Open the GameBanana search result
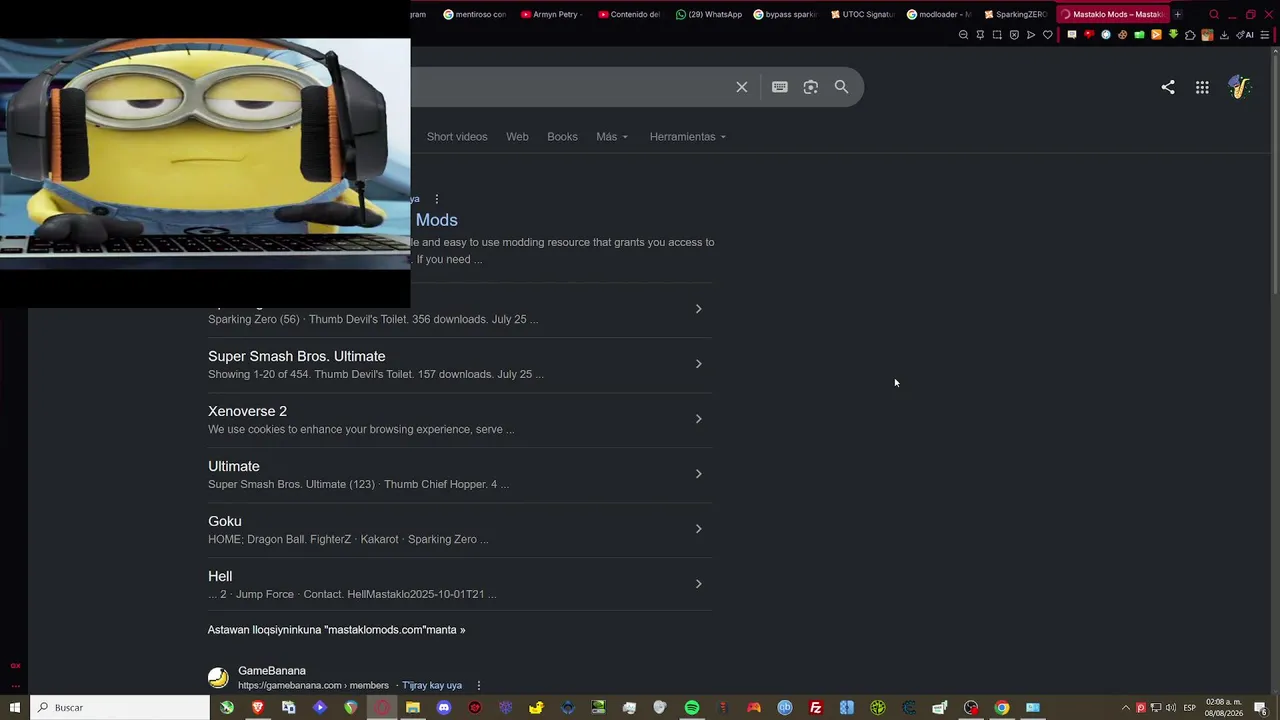 [x=272, y=671]
